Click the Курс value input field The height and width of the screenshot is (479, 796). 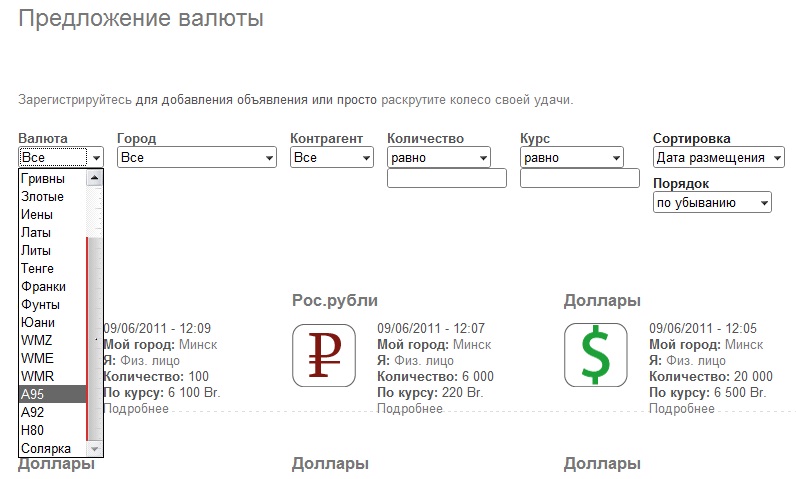point(579,179)
